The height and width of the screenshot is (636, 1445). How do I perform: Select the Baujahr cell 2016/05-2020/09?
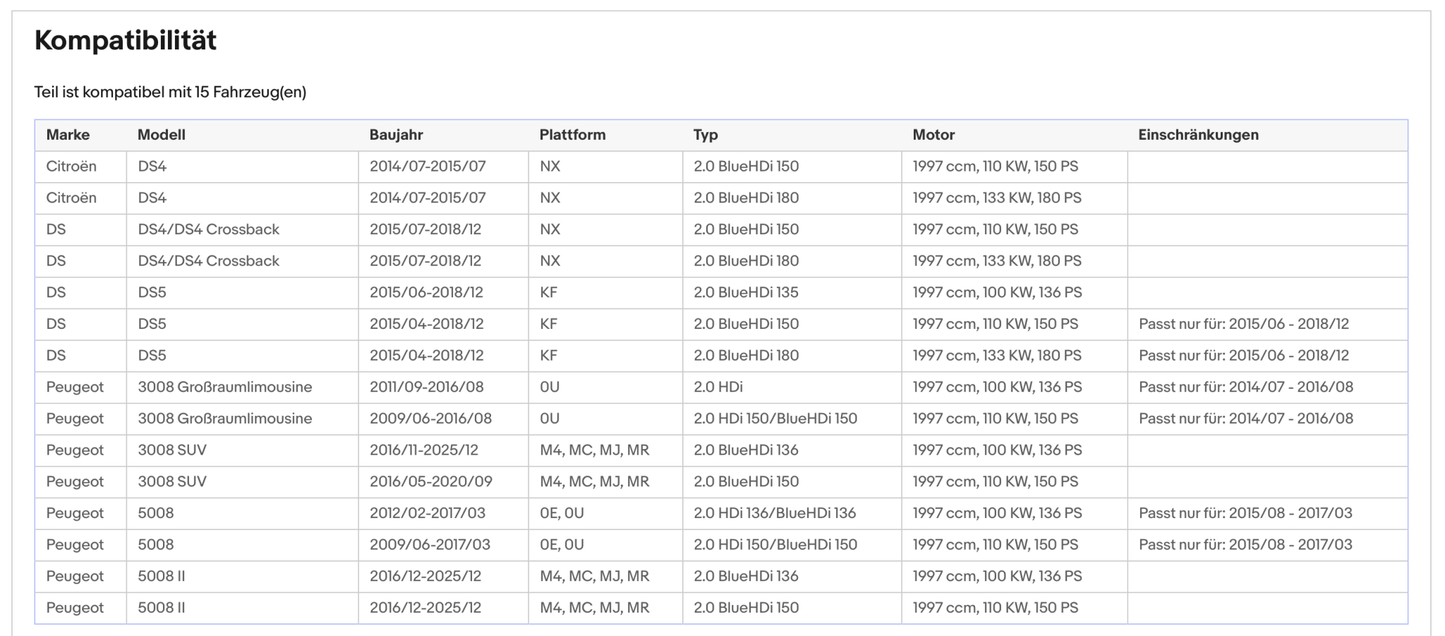pos(431,481)
